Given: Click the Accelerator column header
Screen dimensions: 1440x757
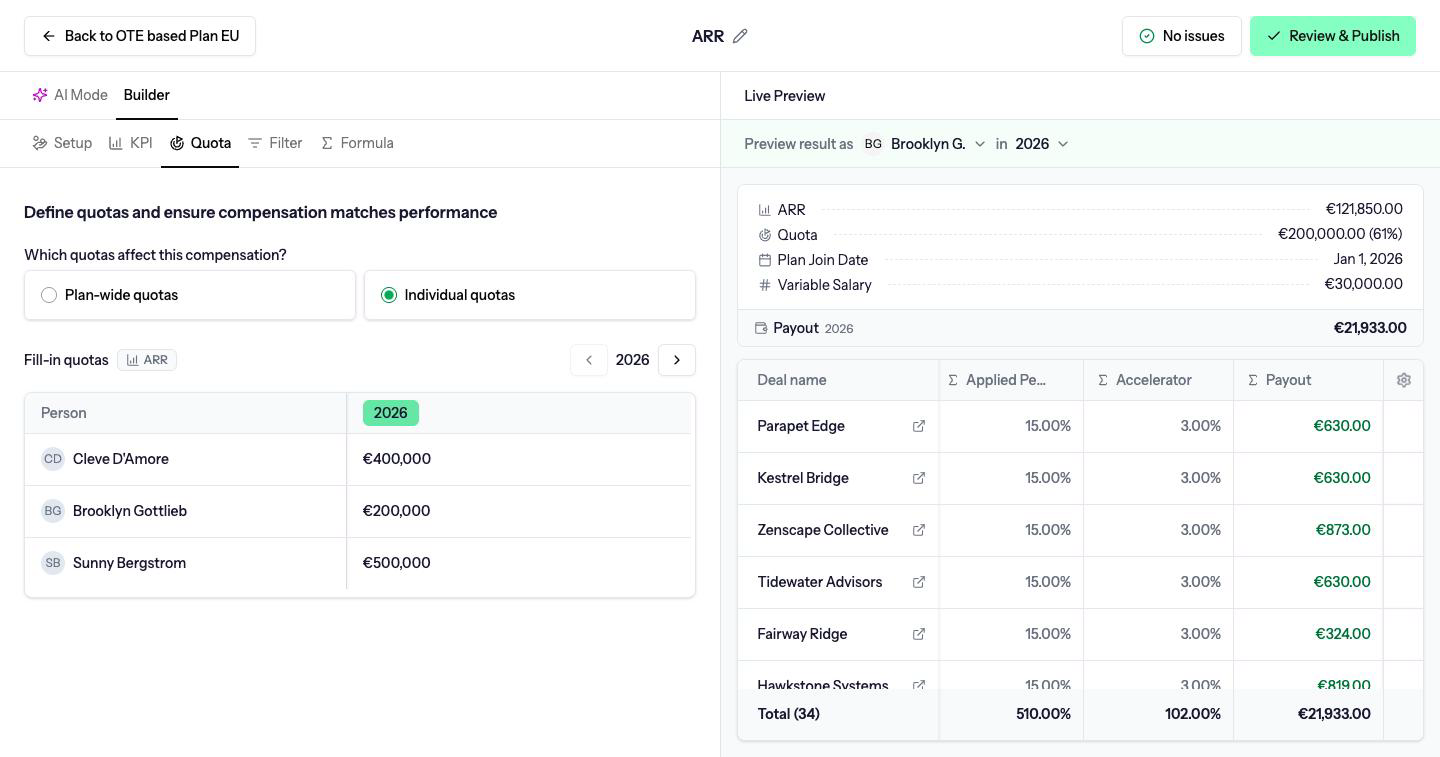Looking at the screenshot, I should [1158, 380].
